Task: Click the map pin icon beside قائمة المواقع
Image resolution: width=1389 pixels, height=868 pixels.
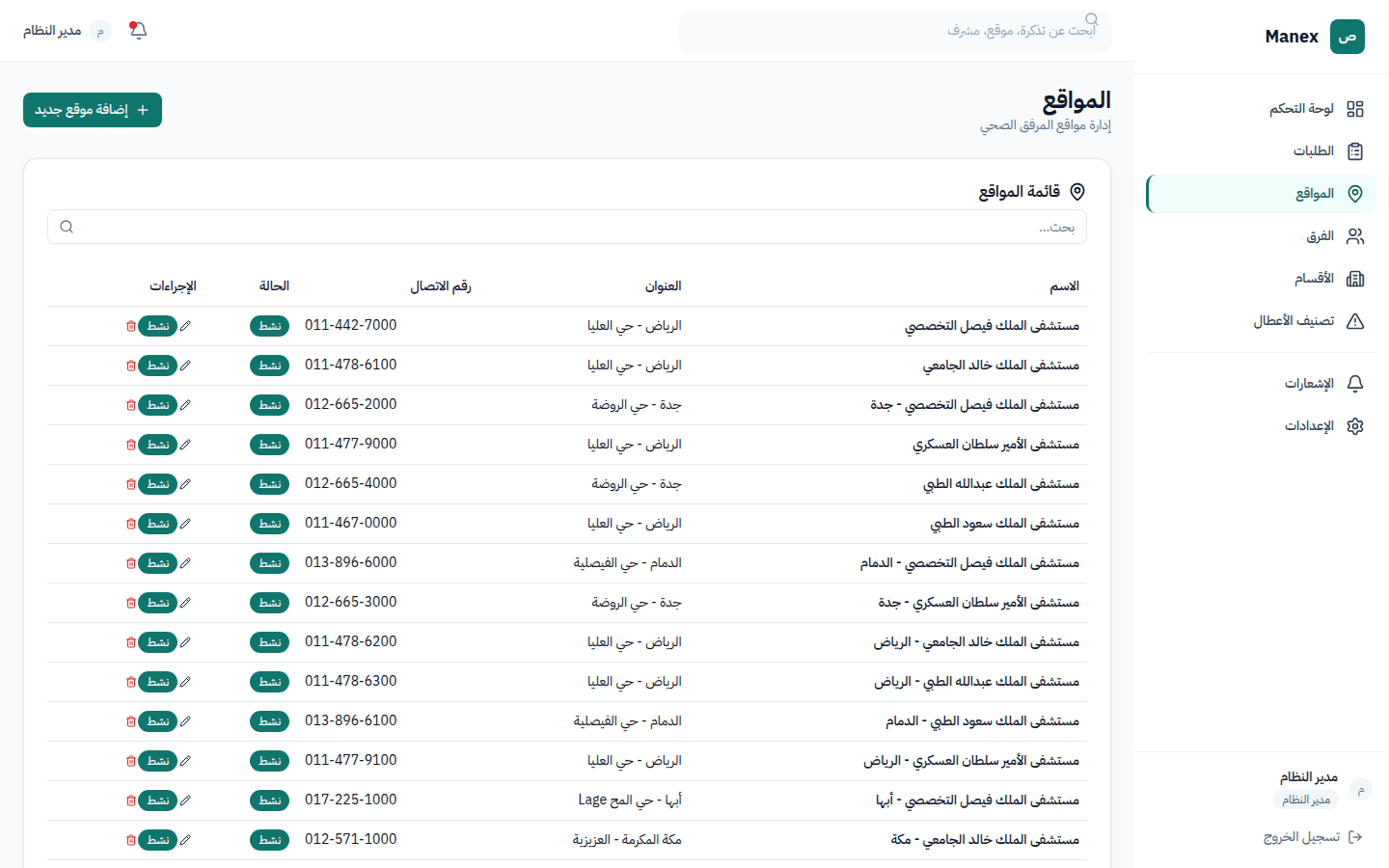Action: pyautogui.click(x=1077, y=192)
